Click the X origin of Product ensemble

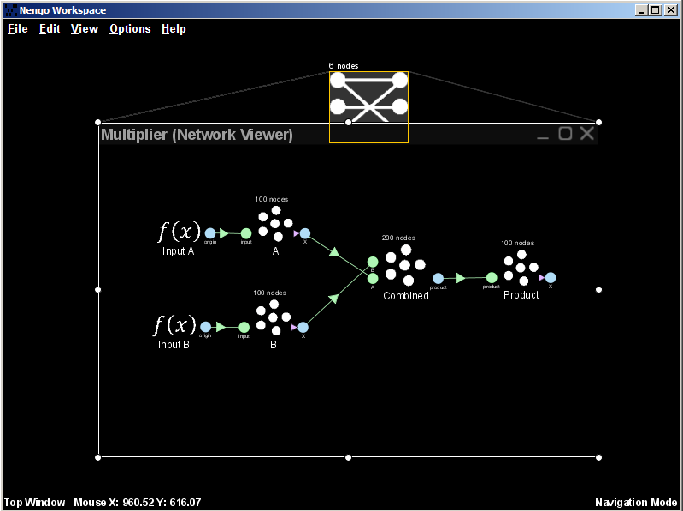pyautogui.click(x=550, y=277)
